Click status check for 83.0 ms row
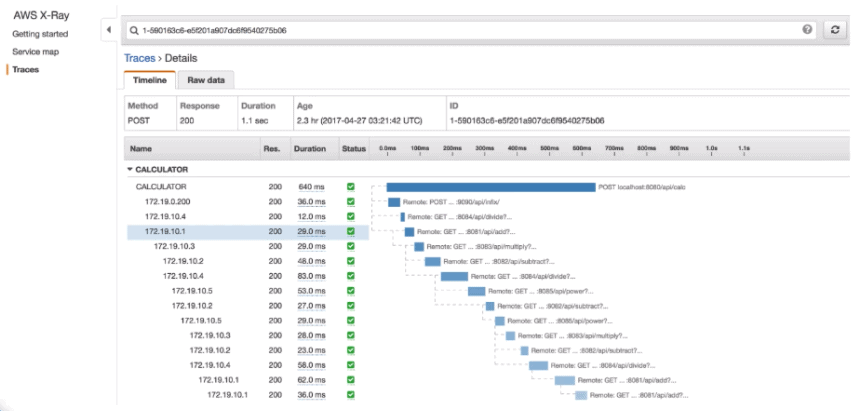This screenshot has width=868, height=411. click(350, 276)
